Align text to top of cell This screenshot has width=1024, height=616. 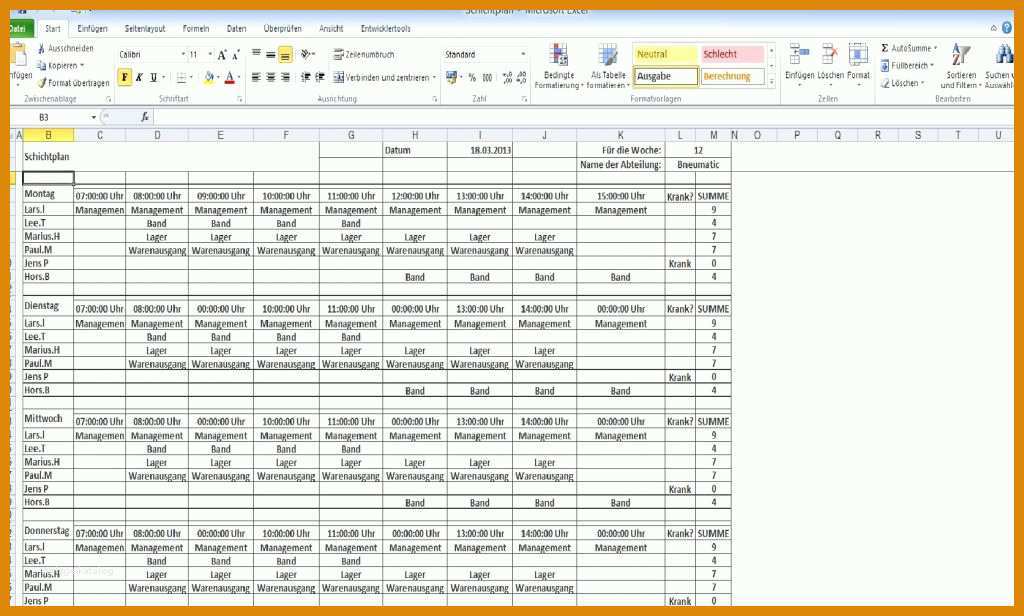(x=256, y=54)
